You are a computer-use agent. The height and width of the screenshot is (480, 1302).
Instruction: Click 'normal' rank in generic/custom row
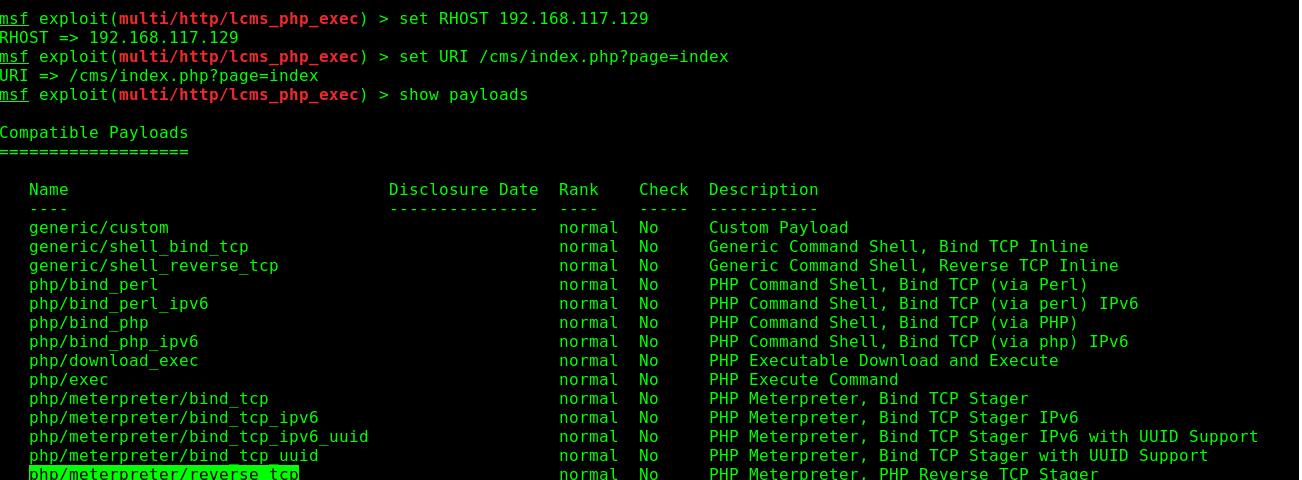pos(589,228)
